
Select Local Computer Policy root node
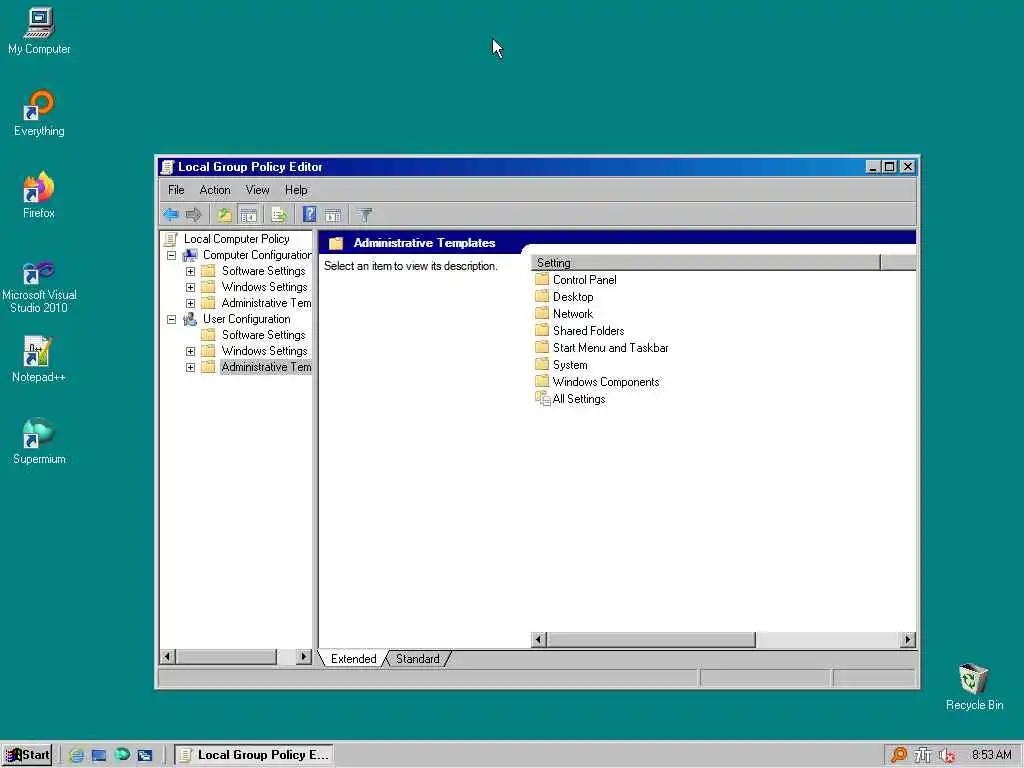coord(236,239)
